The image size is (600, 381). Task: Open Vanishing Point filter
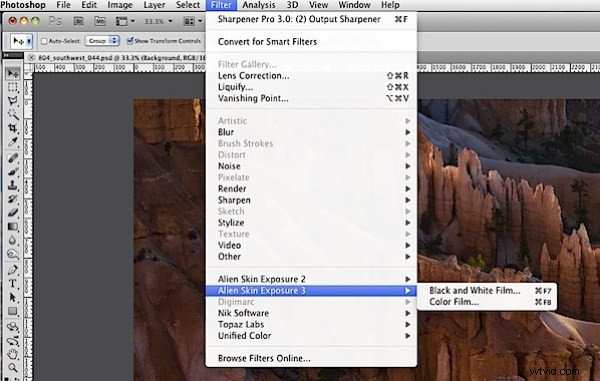tap(311, 98)
